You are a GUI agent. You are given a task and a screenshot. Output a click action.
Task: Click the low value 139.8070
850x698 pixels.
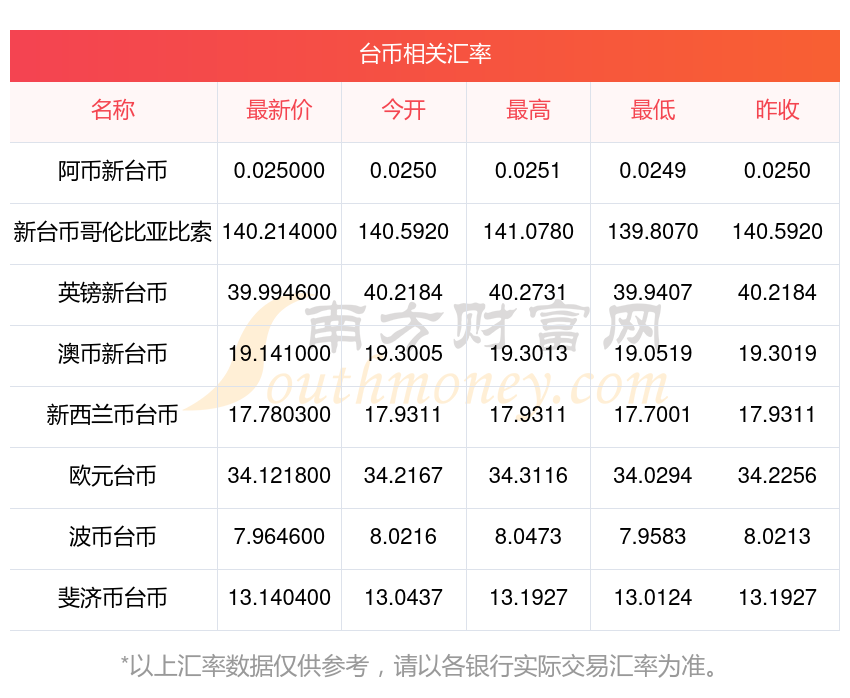point(653,232)
